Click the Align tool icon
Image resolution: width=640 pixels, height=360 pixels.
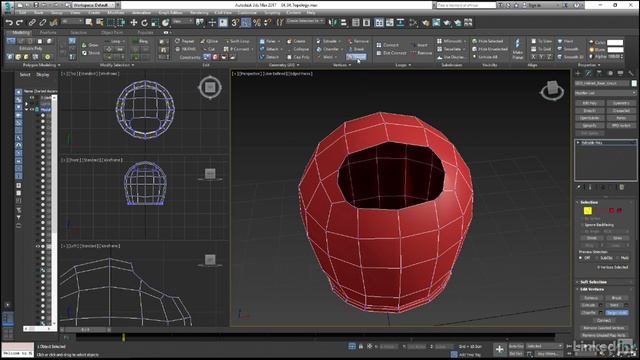point(344,23)
